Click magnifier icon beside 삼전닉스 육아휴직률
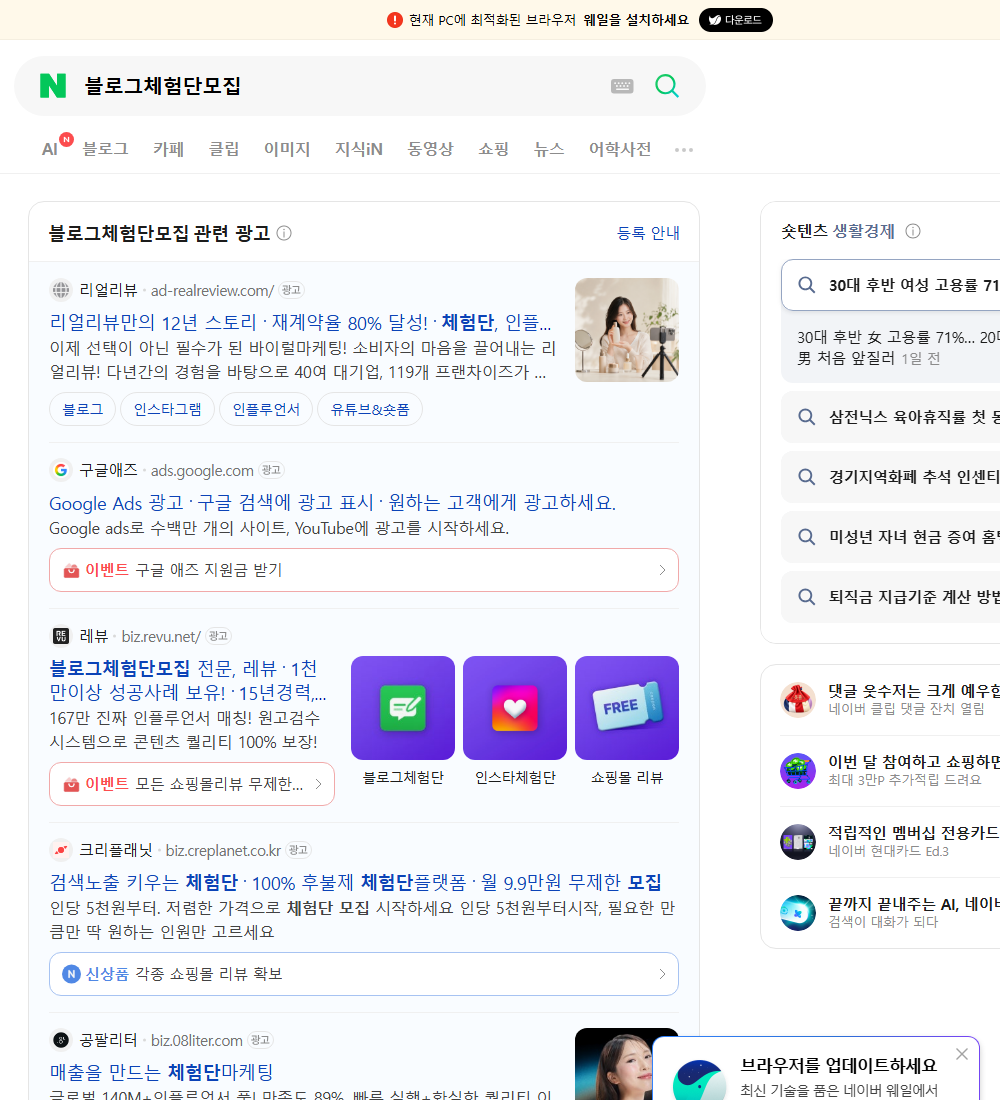 [807, 417]
